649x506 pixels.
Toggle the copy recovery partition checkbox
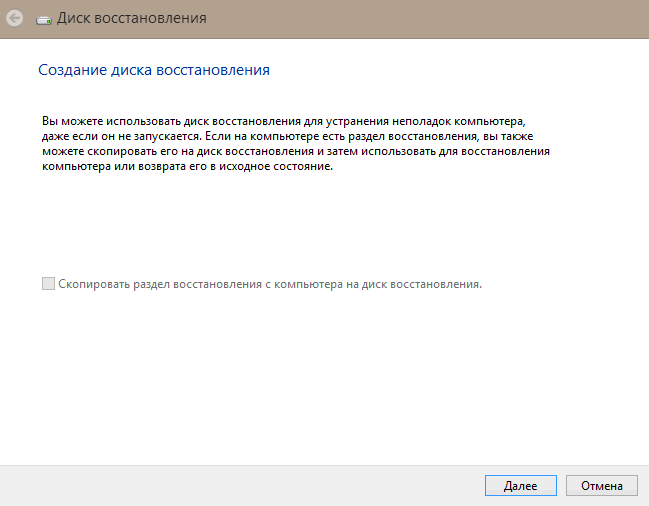(48, 284)
